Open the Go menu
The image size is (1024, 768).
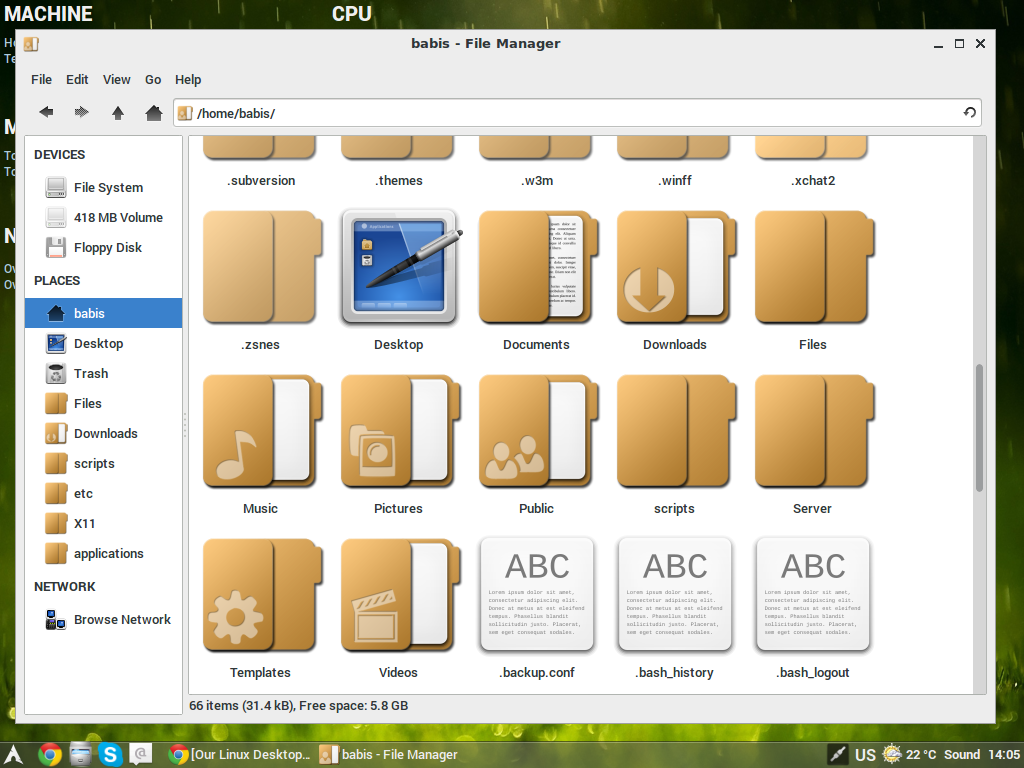tap(153, 80)
